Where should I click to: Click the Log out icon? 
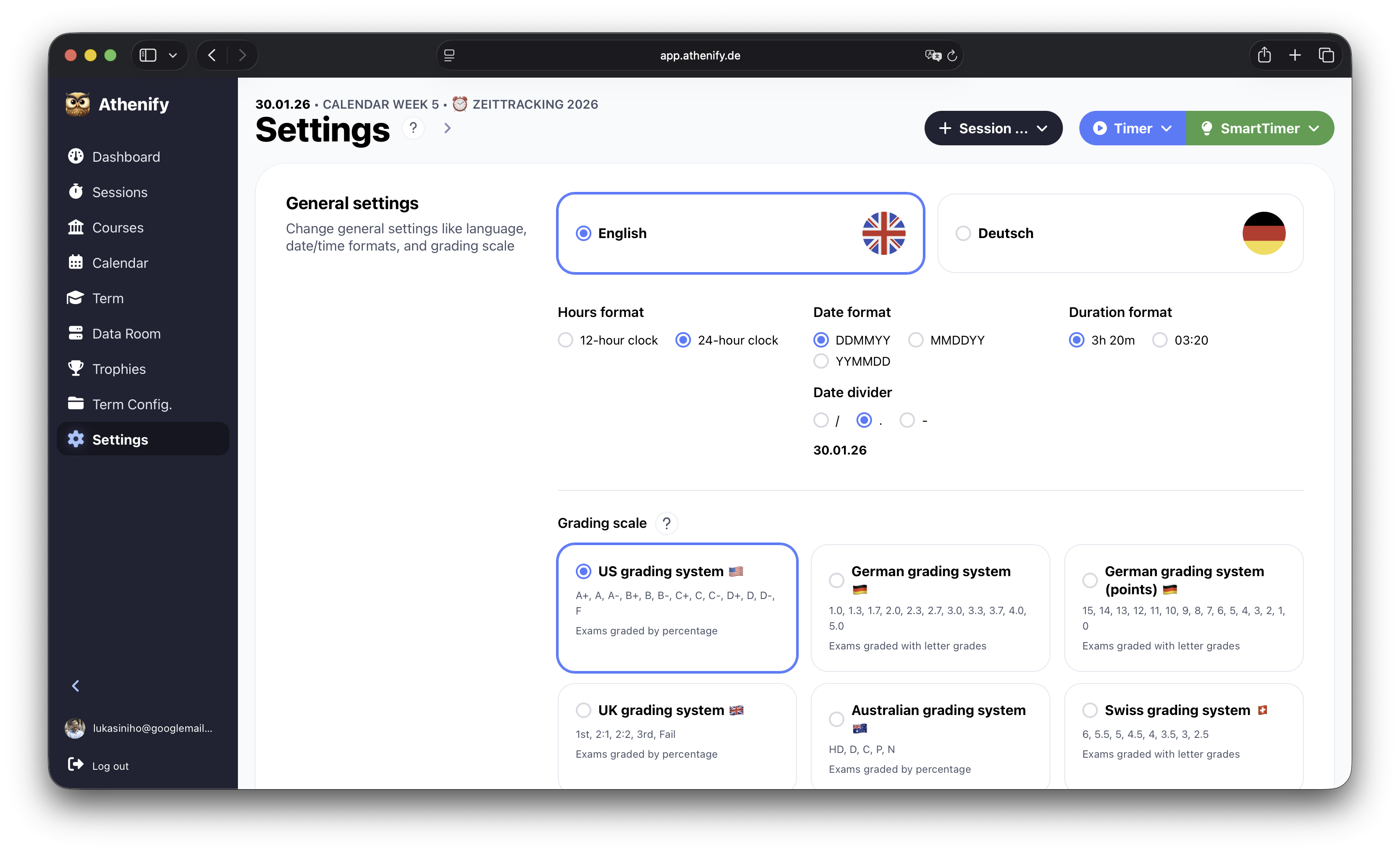tap(75, 764)
